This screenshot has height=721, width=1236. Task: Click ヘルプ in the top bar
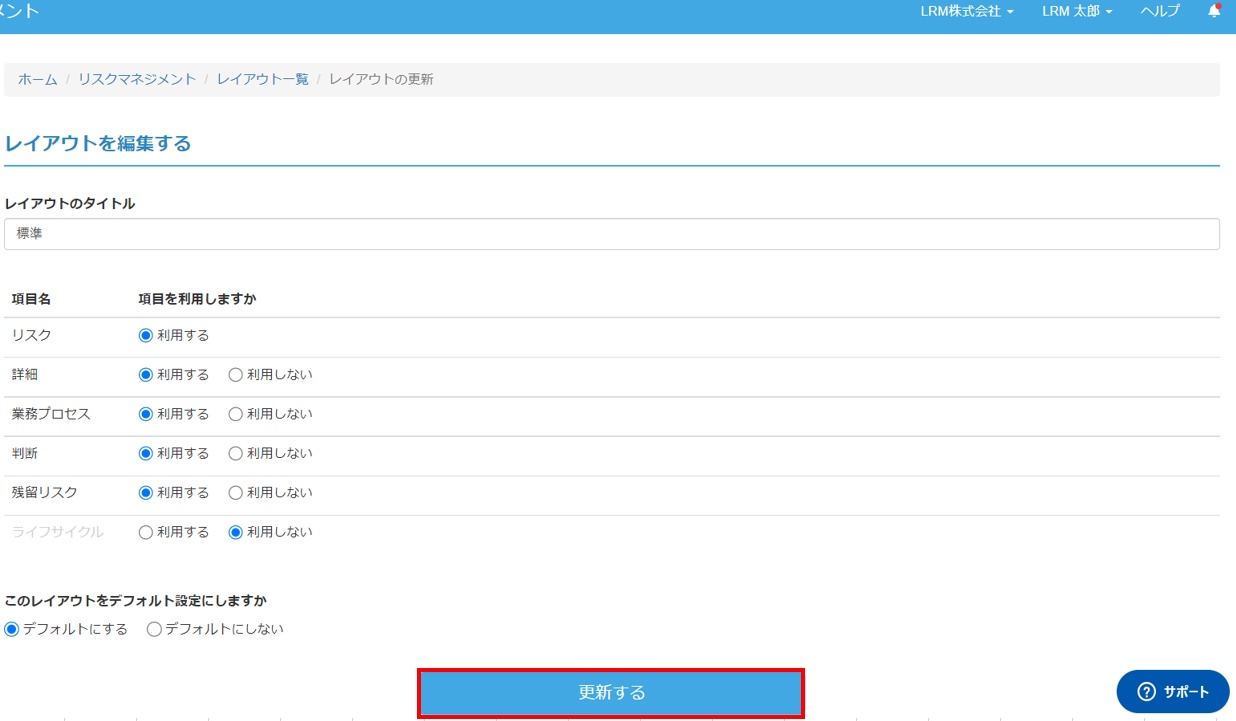(x=1160, y=11)
